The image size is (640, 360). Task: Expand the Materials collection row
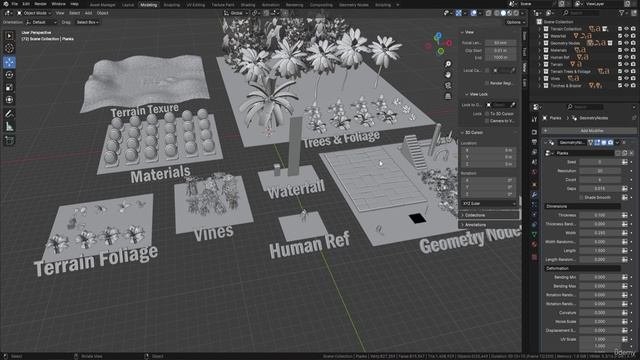540,50
